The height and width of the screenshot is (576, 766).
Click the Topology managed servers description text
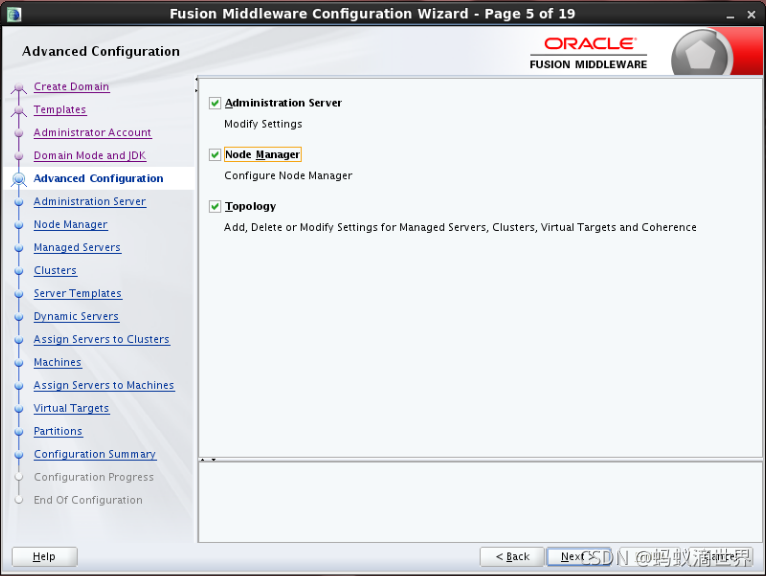(460, 227)
